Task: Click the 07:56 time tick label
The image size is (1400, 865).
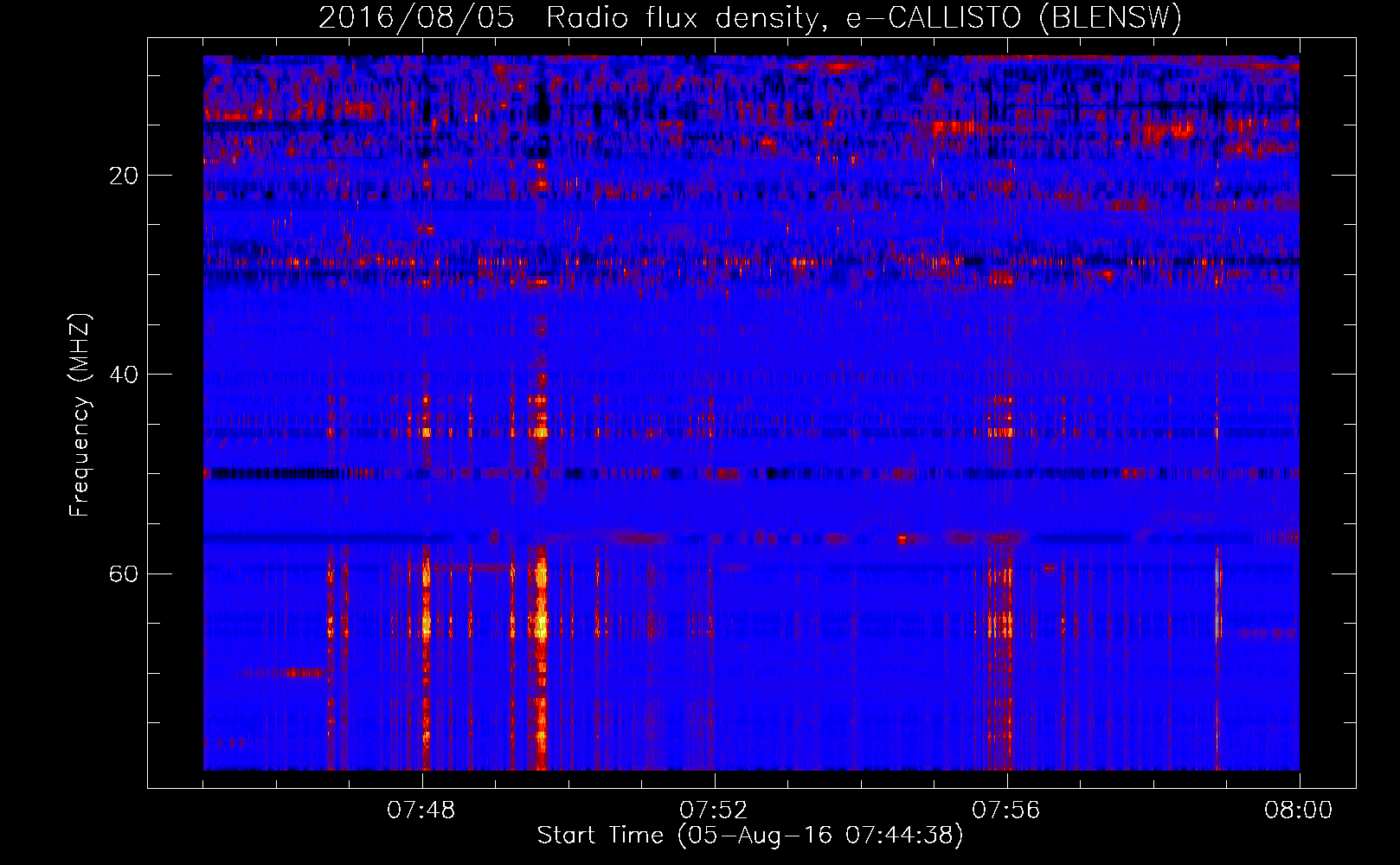Action: 1006,811
